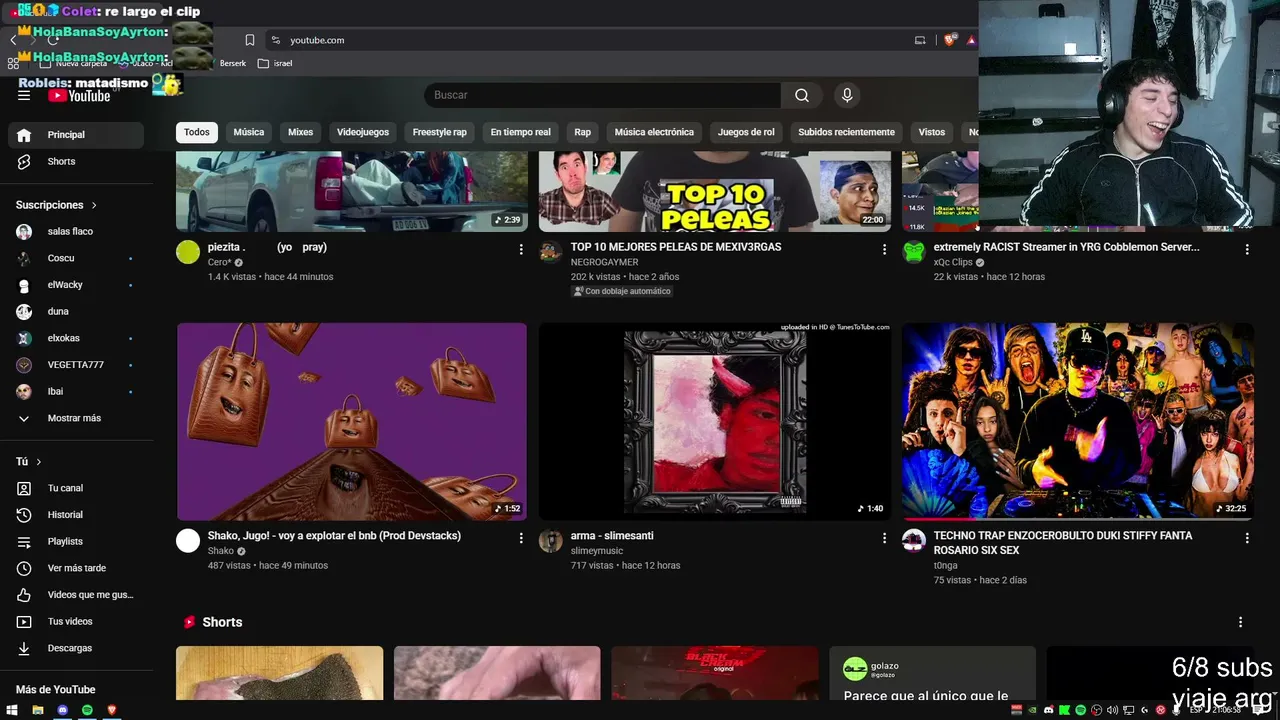Go to Principal in the sidebar
Image resolution: width=1280 pixels, height=720 pixels.
tap(76, 135)
